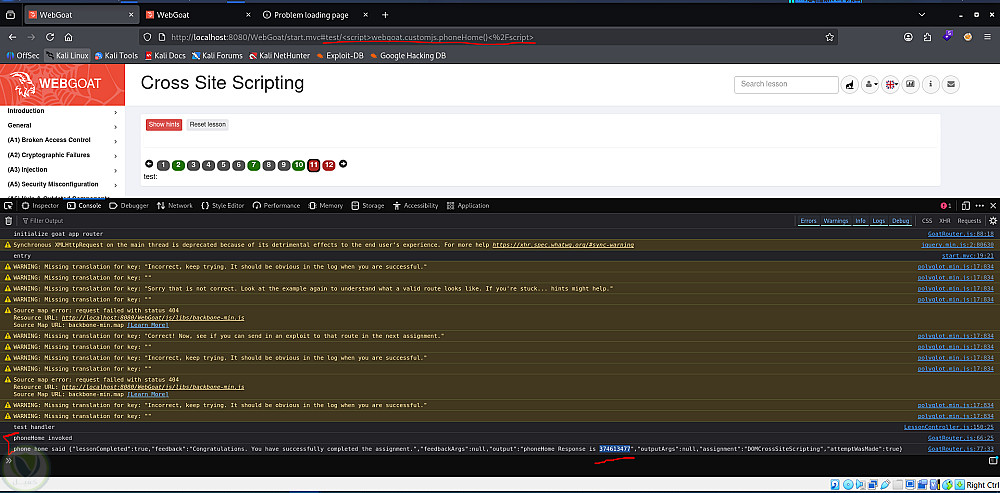1000x493 pixels.
Task: Select lesson page number 12
Action: 328,165
